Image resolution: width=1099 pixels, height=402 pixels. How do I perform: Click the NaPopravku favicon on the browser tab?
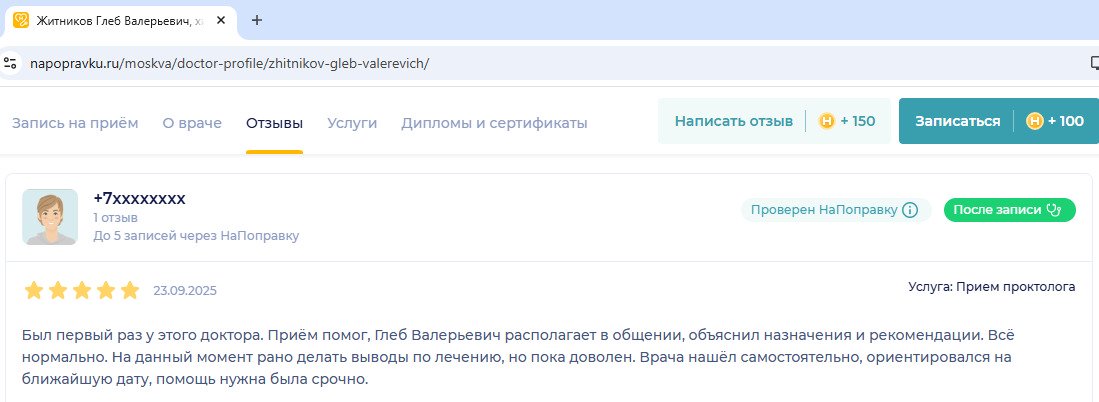coord(20,20)
